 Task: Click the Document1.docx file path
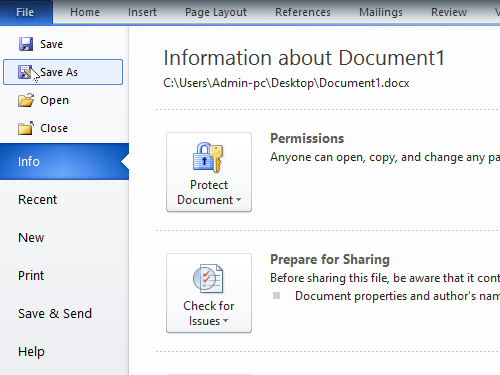[286, 83]
